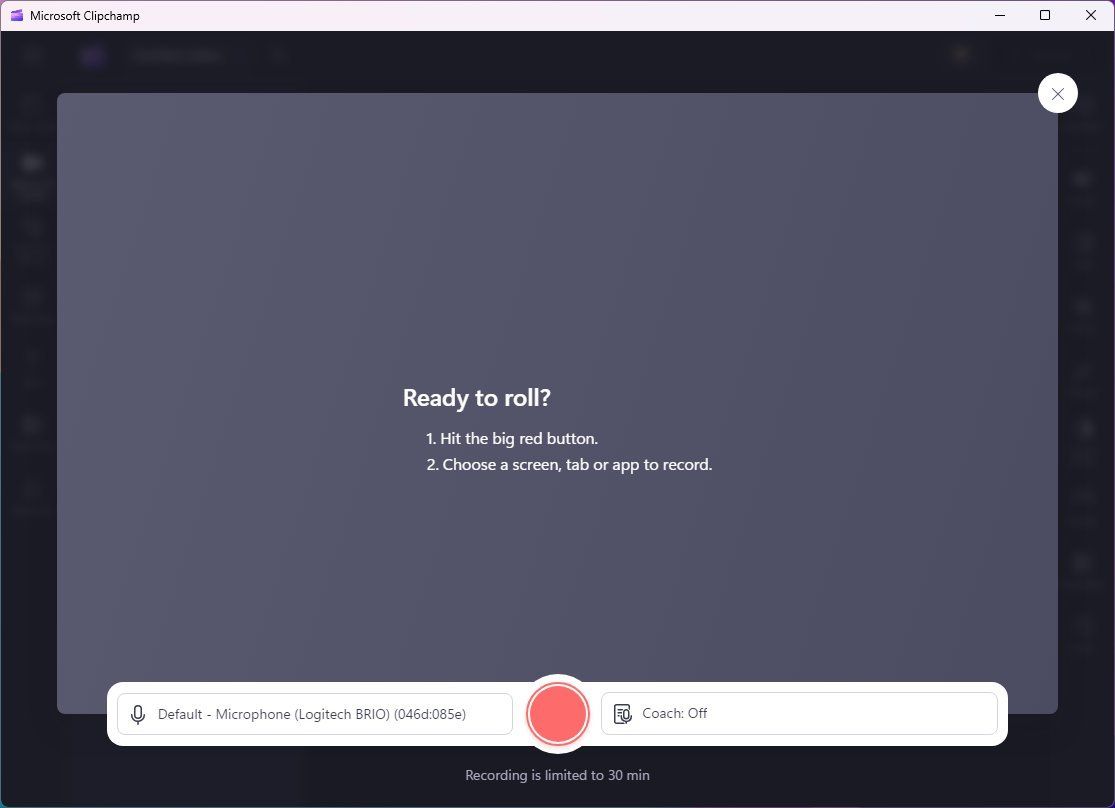The width and height of the screenshot is (1115, 808).
Task: Click the Export button at top right
Action: point(1055,54)
